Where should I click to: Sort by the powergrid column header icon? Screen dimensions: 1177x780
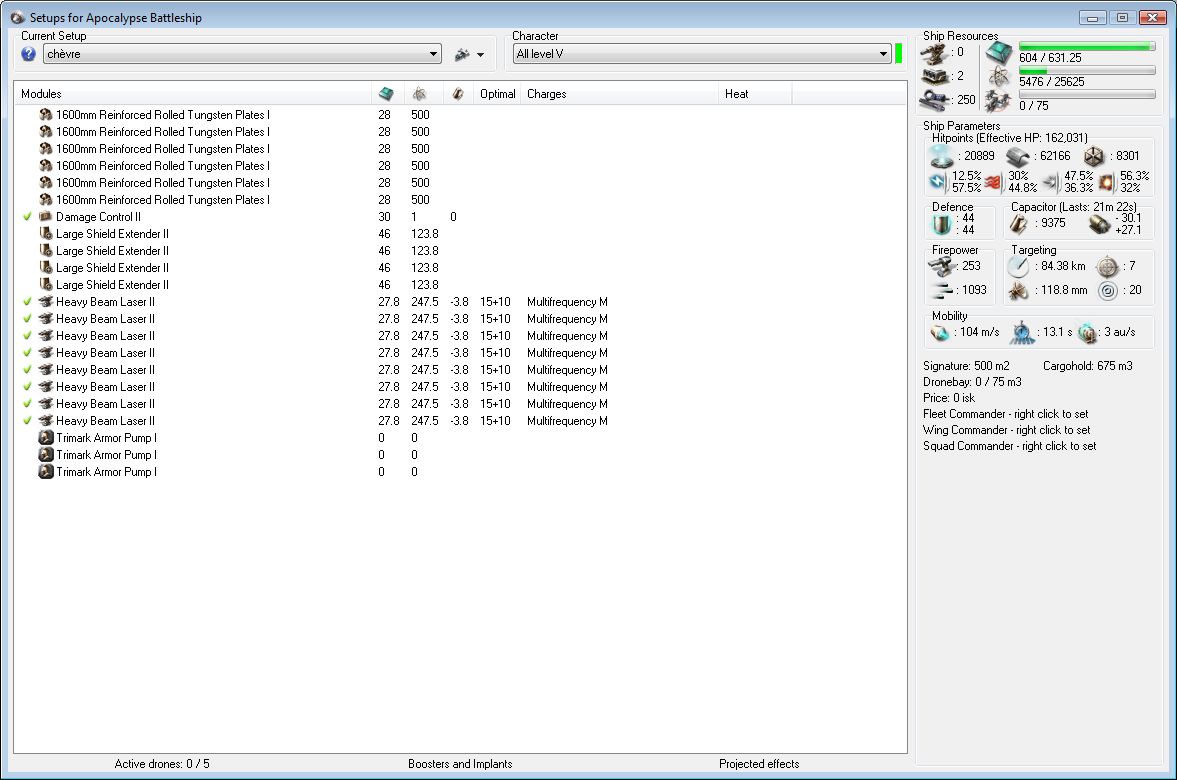[x=420, y=94]
